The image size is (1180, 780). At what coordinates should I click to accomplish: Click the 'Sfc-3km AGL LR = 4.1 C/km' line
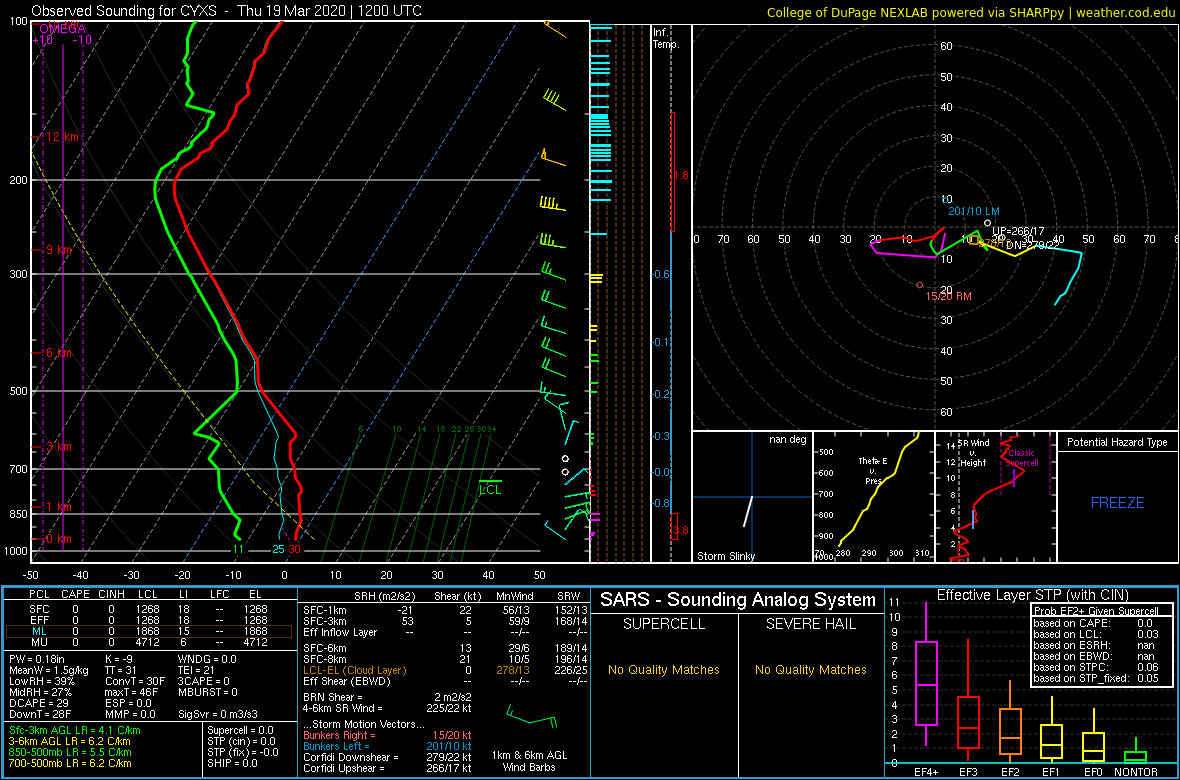point(75,730)
